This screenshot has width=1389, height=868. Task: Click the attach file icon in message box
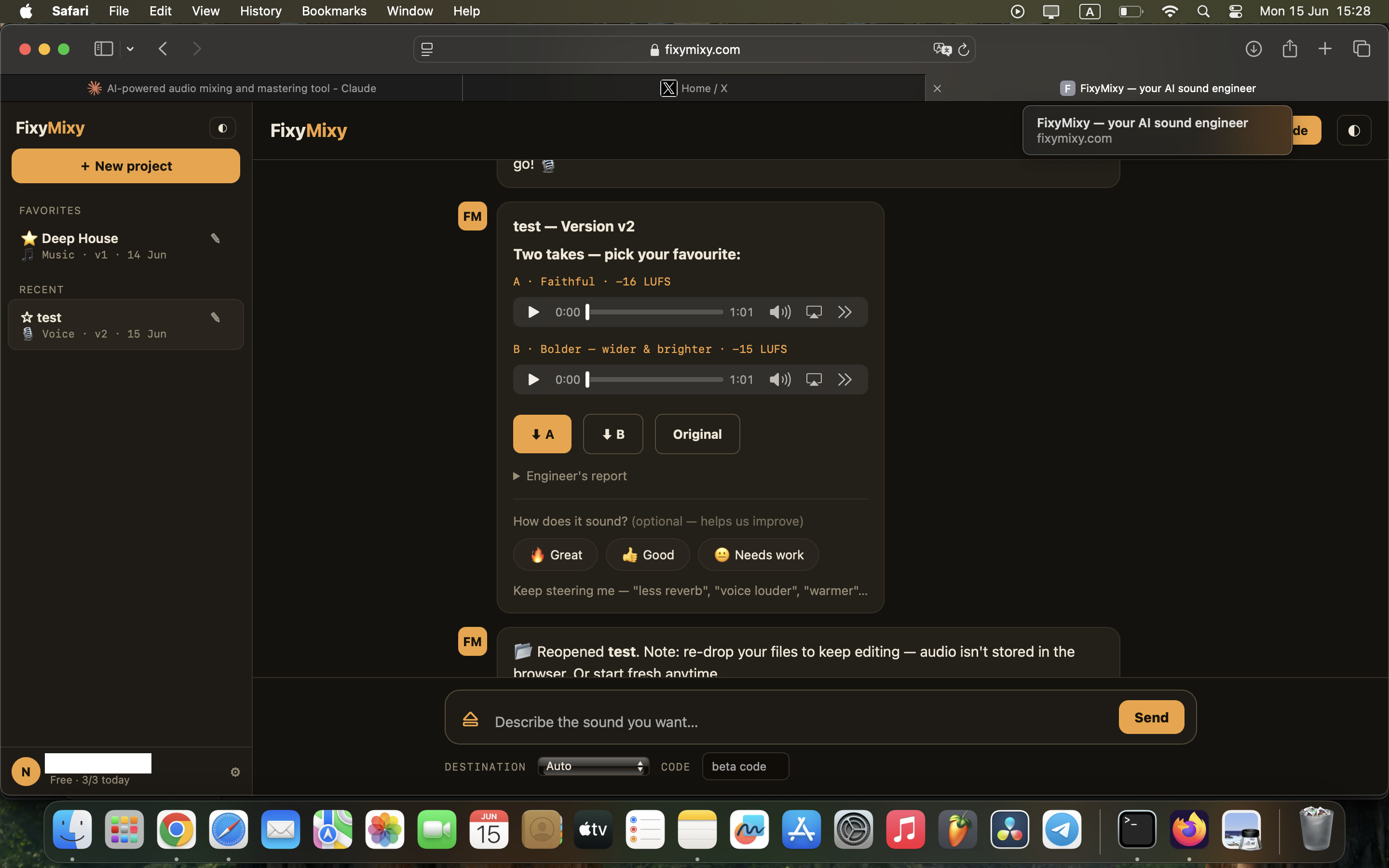pyautogui.click(x=471, y=719)
